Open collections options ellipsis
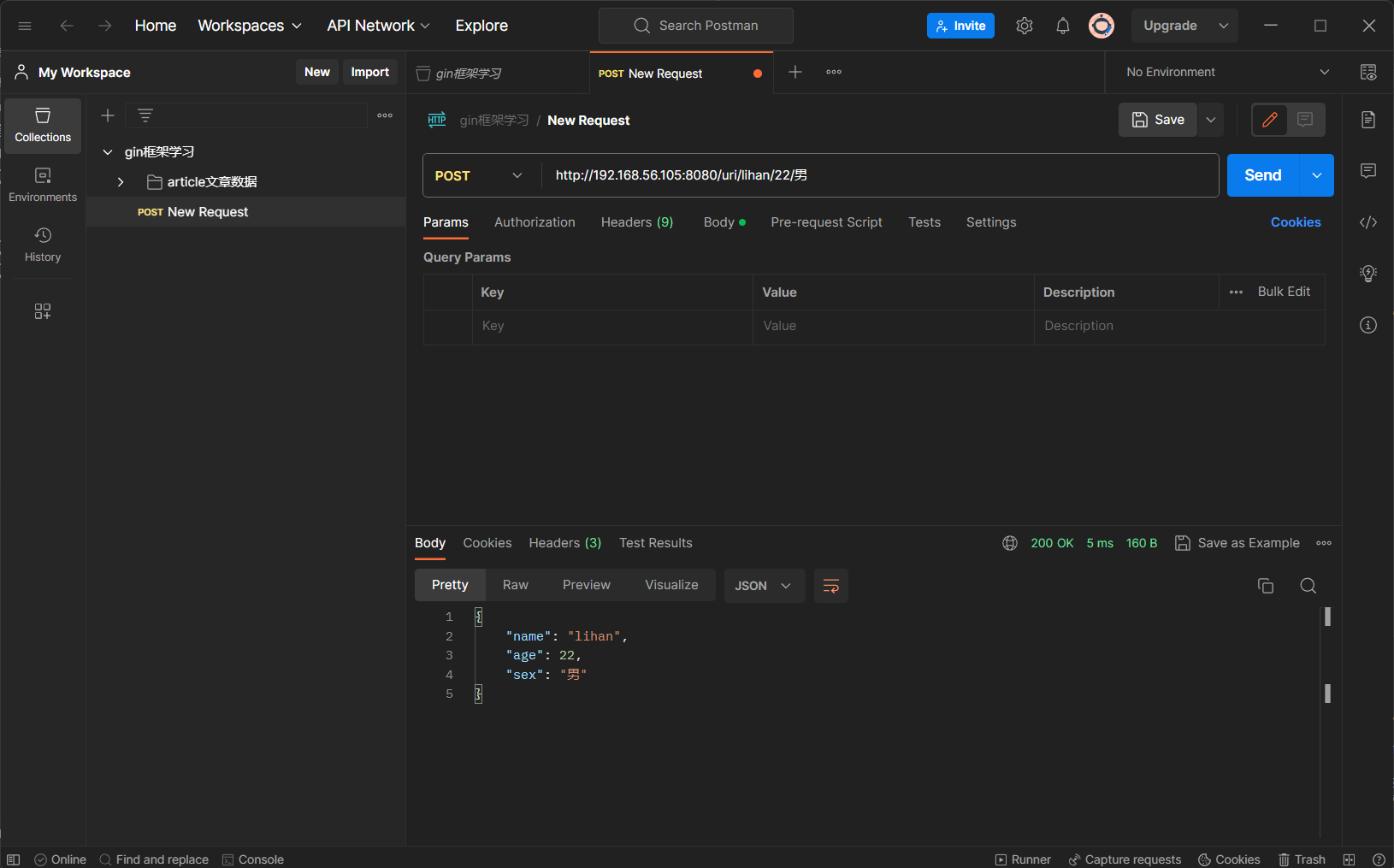This screenshot has height=868, width=1394. (385, 115)
